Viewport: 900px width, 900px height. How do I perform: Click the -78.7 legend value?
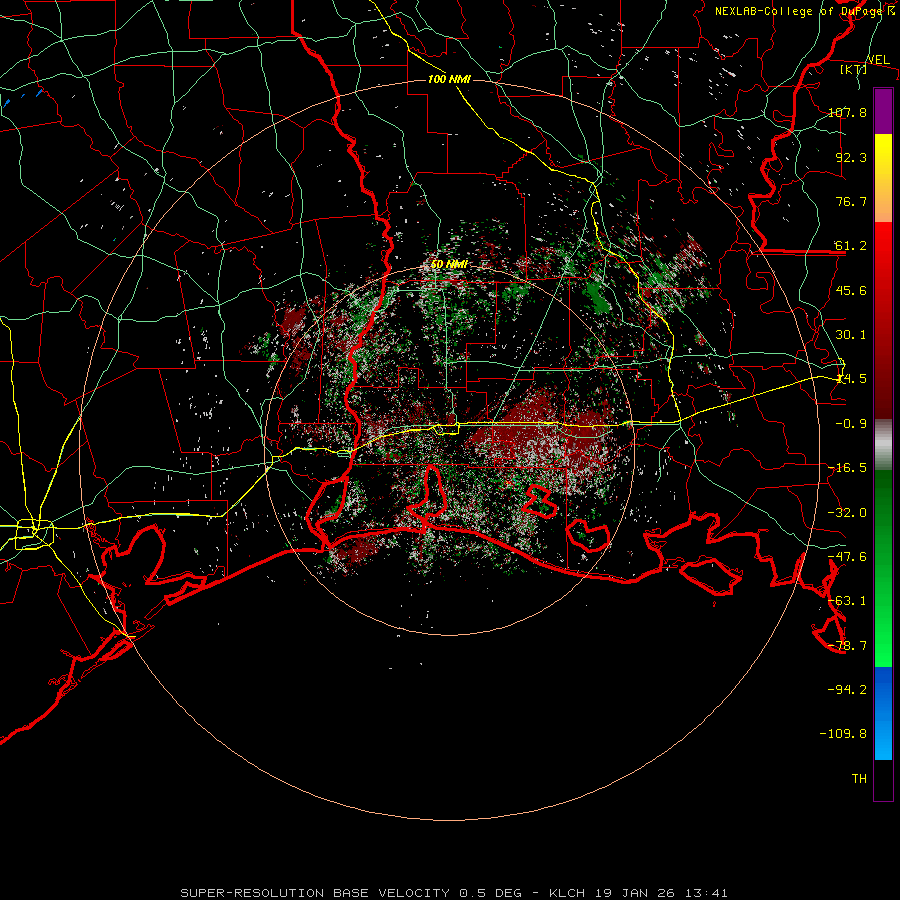(x=847, y=646)
